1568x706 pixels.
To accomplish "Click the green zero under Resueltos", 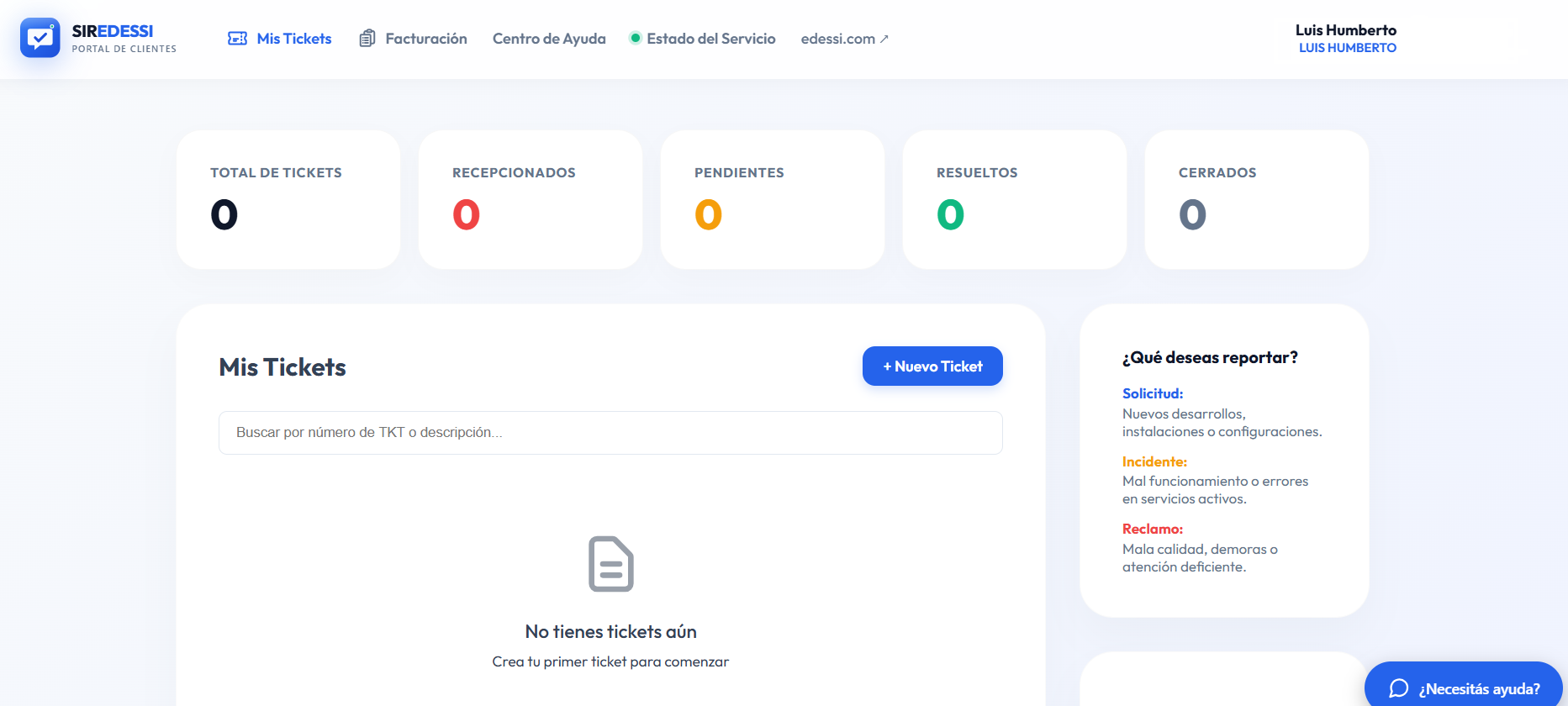I will point(951,214).
